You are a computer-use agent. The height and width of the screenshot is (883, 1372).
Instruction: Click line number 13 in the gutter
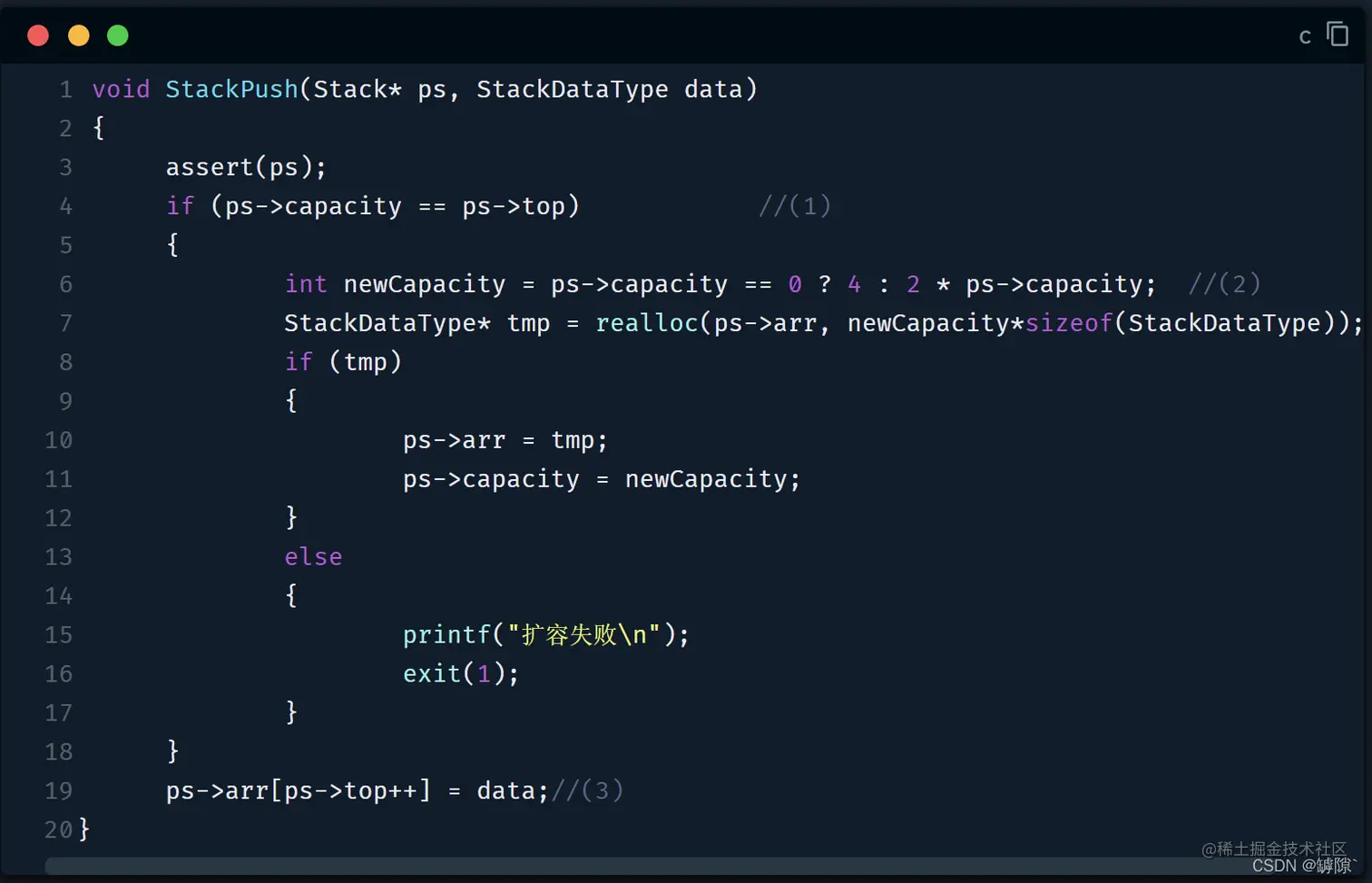[x=58, y=556]
